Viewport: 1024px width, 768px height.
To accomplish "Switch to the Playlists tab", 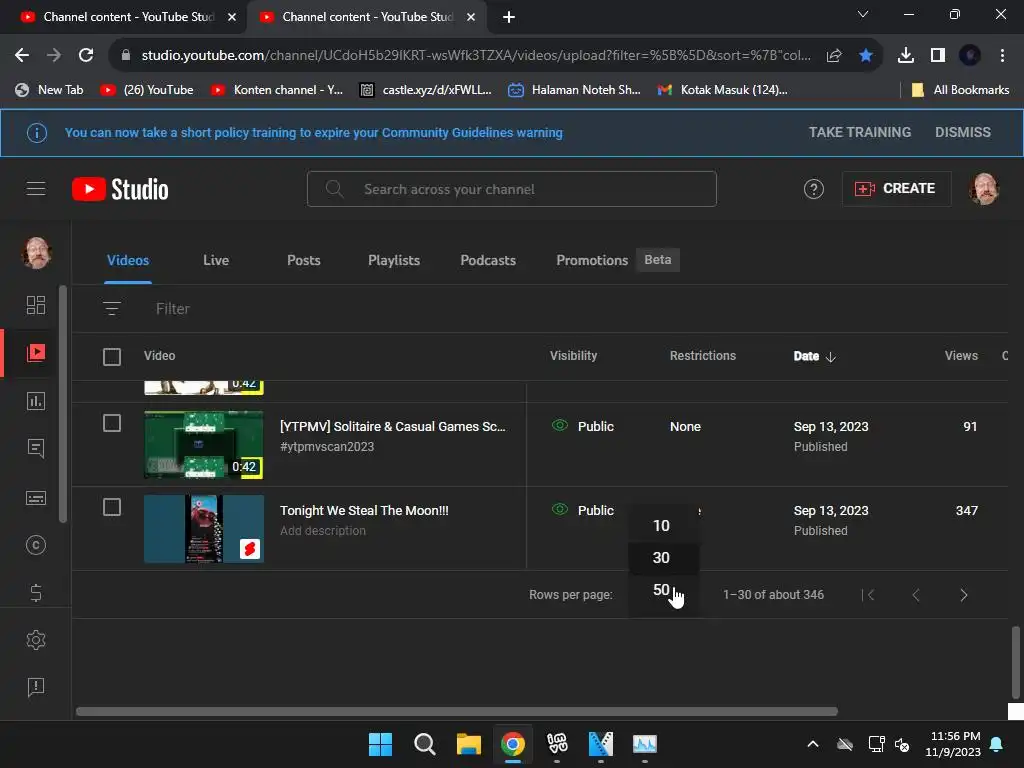I will tap(394, 260).
